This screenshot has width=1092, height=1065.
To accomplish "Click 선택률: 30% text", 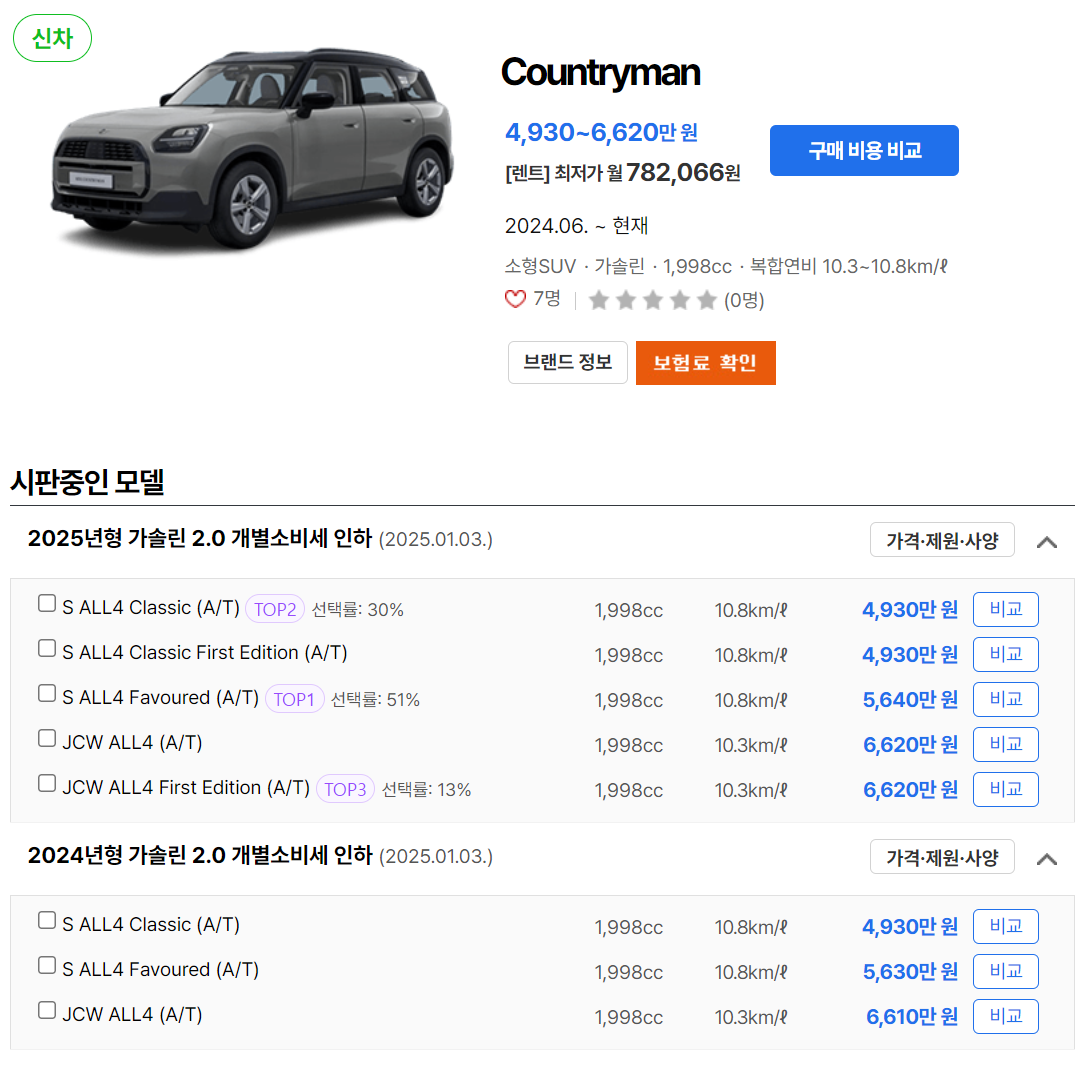I will pyautogui.click(x=357, y=610).
